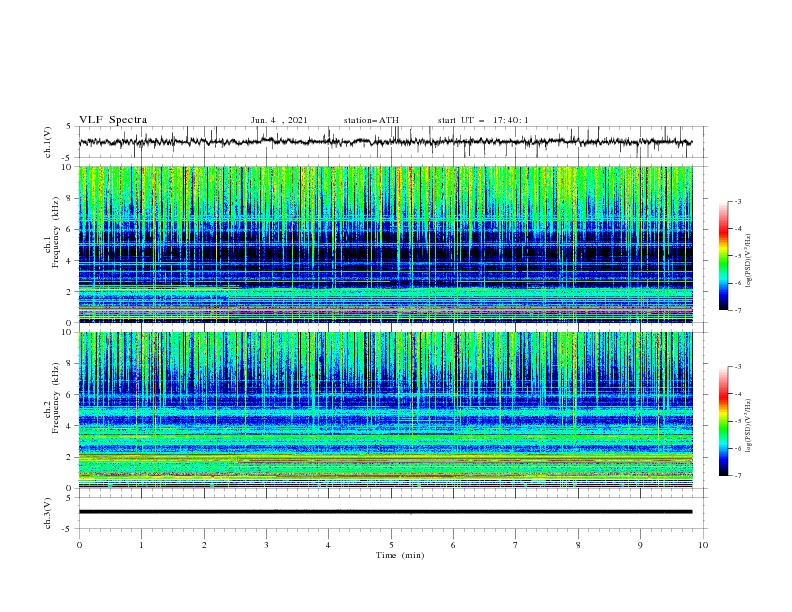Click the -7 tick on ch.2 colorbar
Viewport: 792px width, 612px height.
coord(738,476)
